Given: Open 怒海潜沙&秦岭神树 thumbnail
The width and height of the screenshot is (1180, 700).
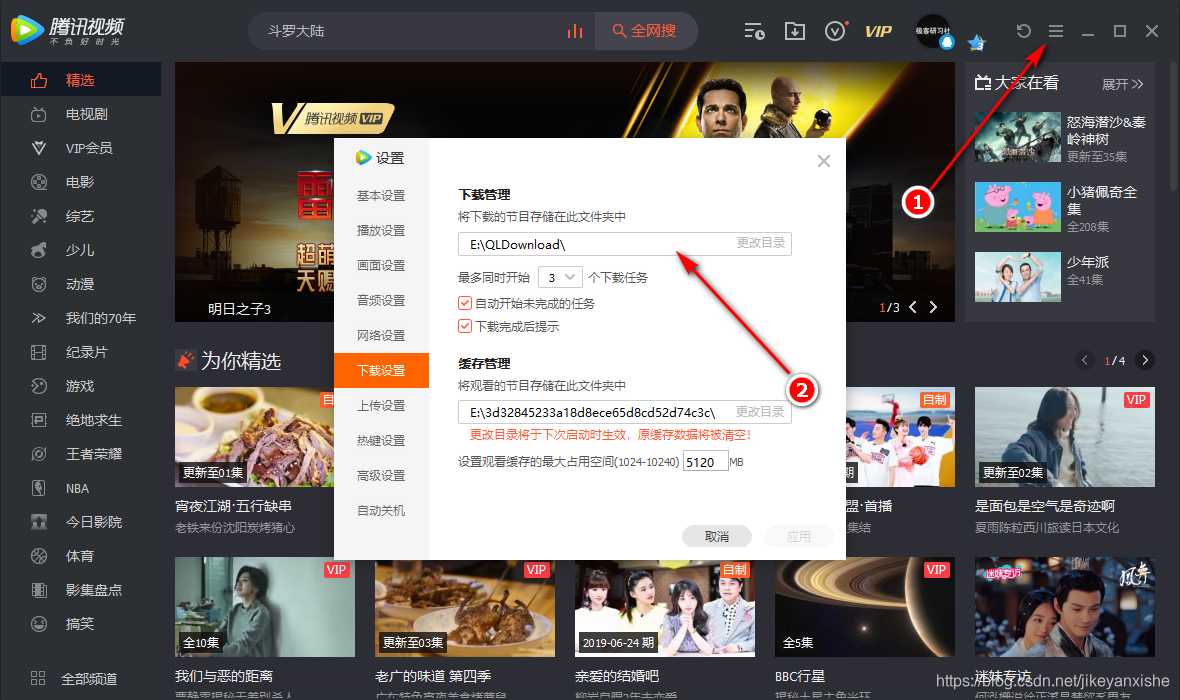Looking at the screenshot, I should click(x=1017, y=137).
